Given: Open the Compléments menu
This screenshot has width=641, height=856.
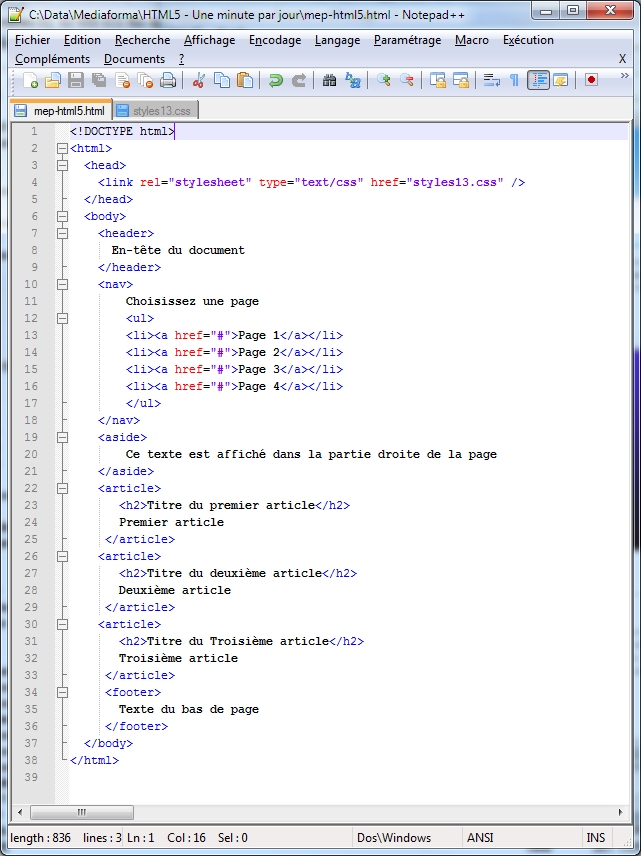Looking at the screenshot, I should point(52,59).
